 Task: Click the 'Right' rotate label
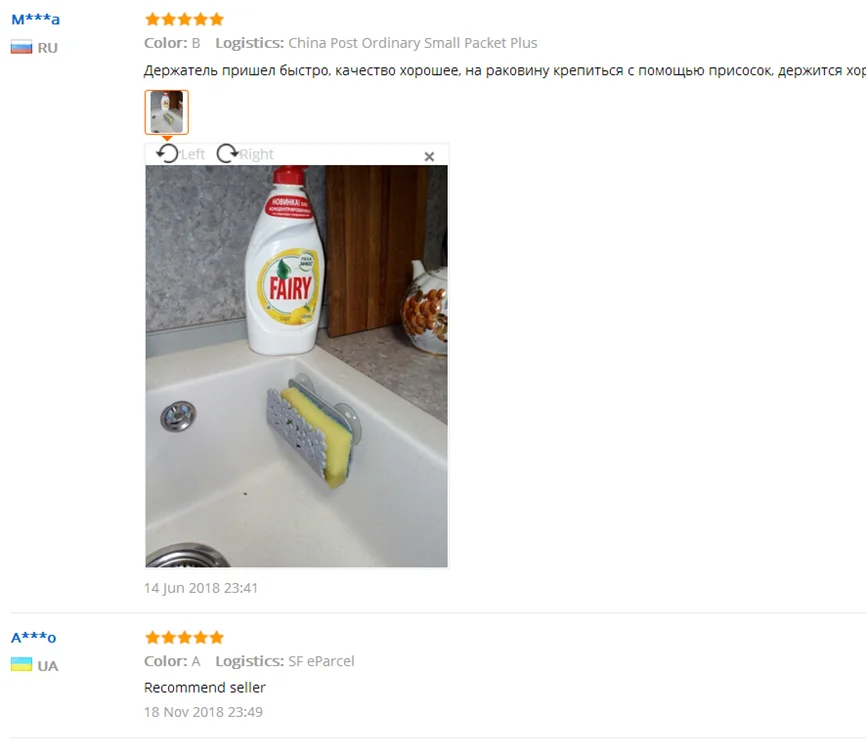(256, 154)
